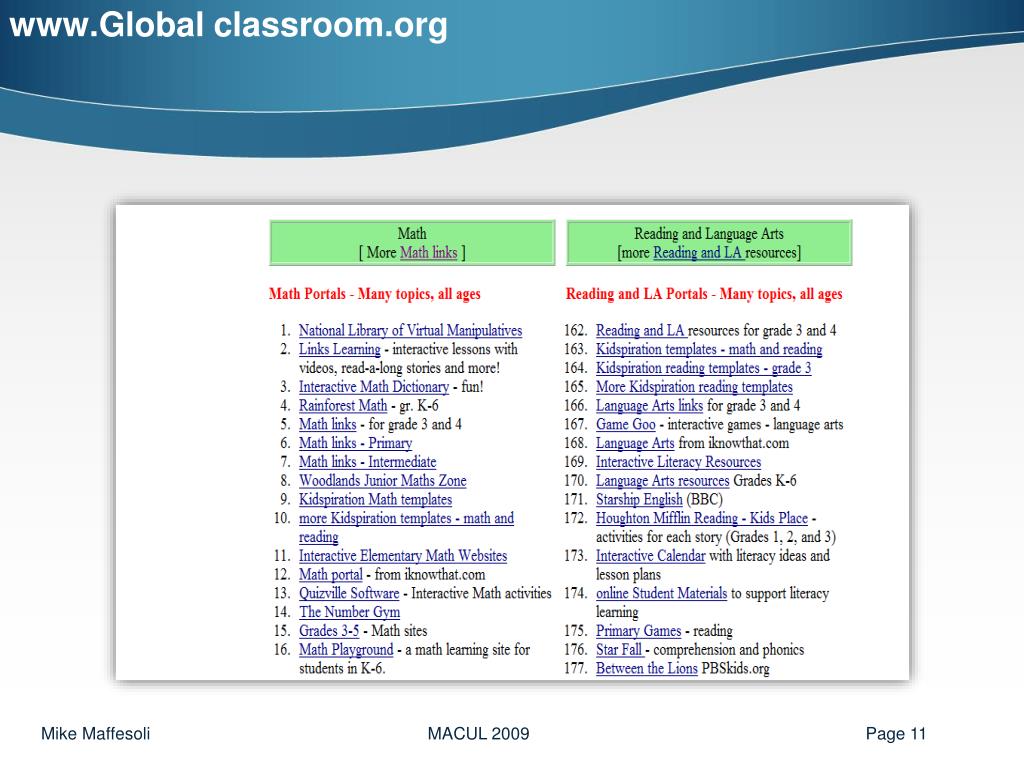The height and width of the screenshot is (768, 1024).
Task: Click the Math Portals red heading
Action: pyautogui.click(x=374, y=294)
